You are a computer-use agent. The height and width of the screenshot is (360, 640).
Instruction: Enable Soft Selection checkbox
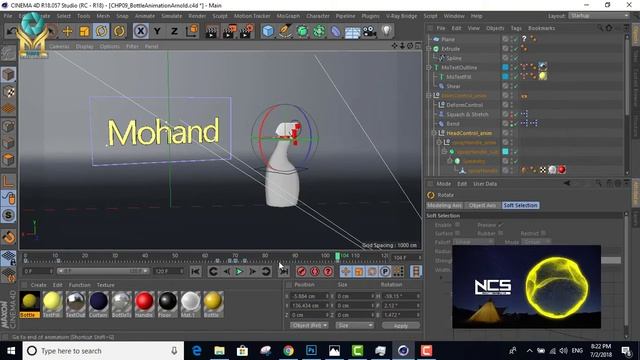click(x=458, y=224)
